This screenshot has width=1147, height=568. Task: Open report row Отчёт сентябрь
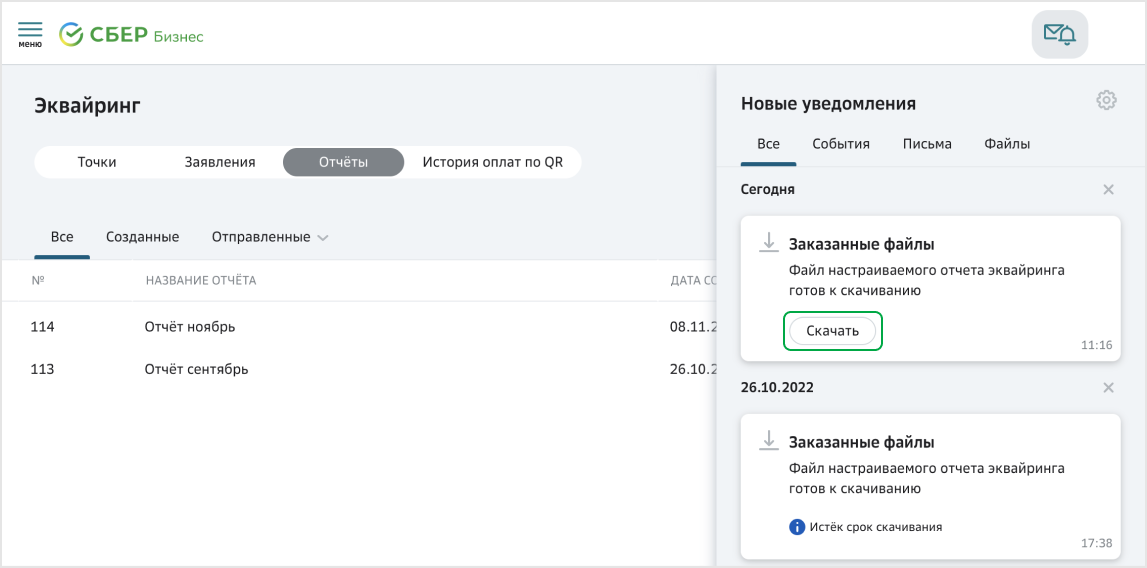[196, 369]
